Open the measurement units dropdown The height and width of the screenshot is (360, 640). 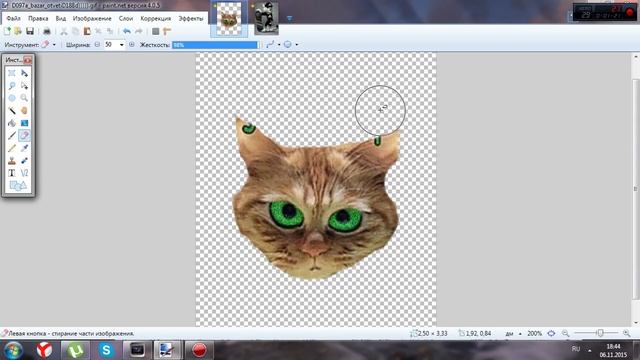(x=520, y=333)
